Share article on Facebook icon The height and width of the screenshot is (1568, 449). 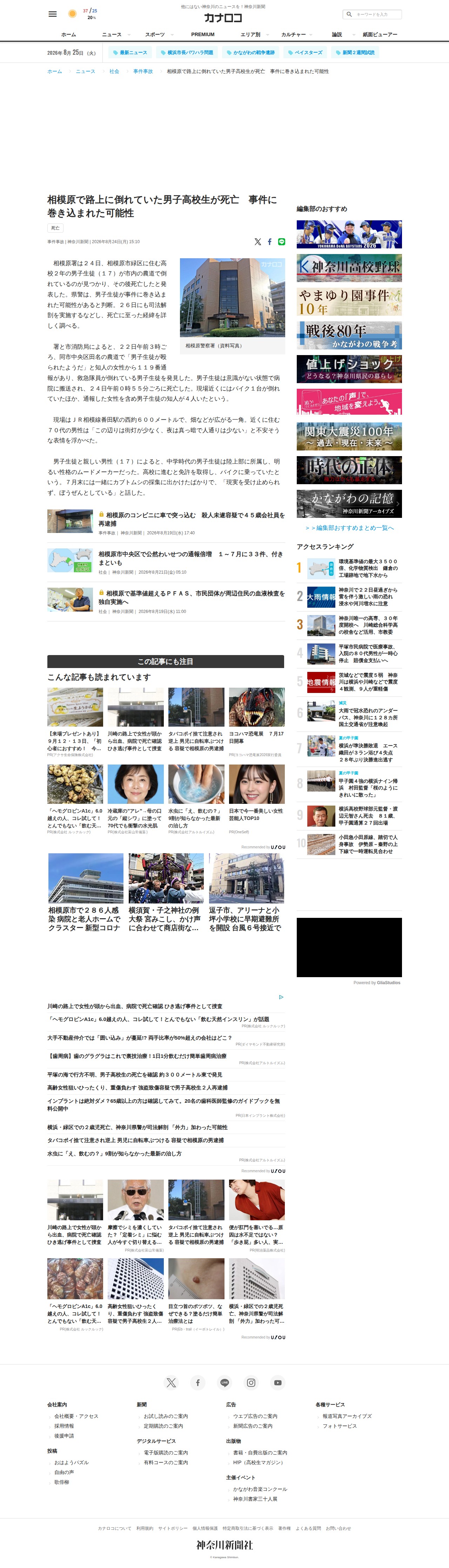(x=269, y=242)
